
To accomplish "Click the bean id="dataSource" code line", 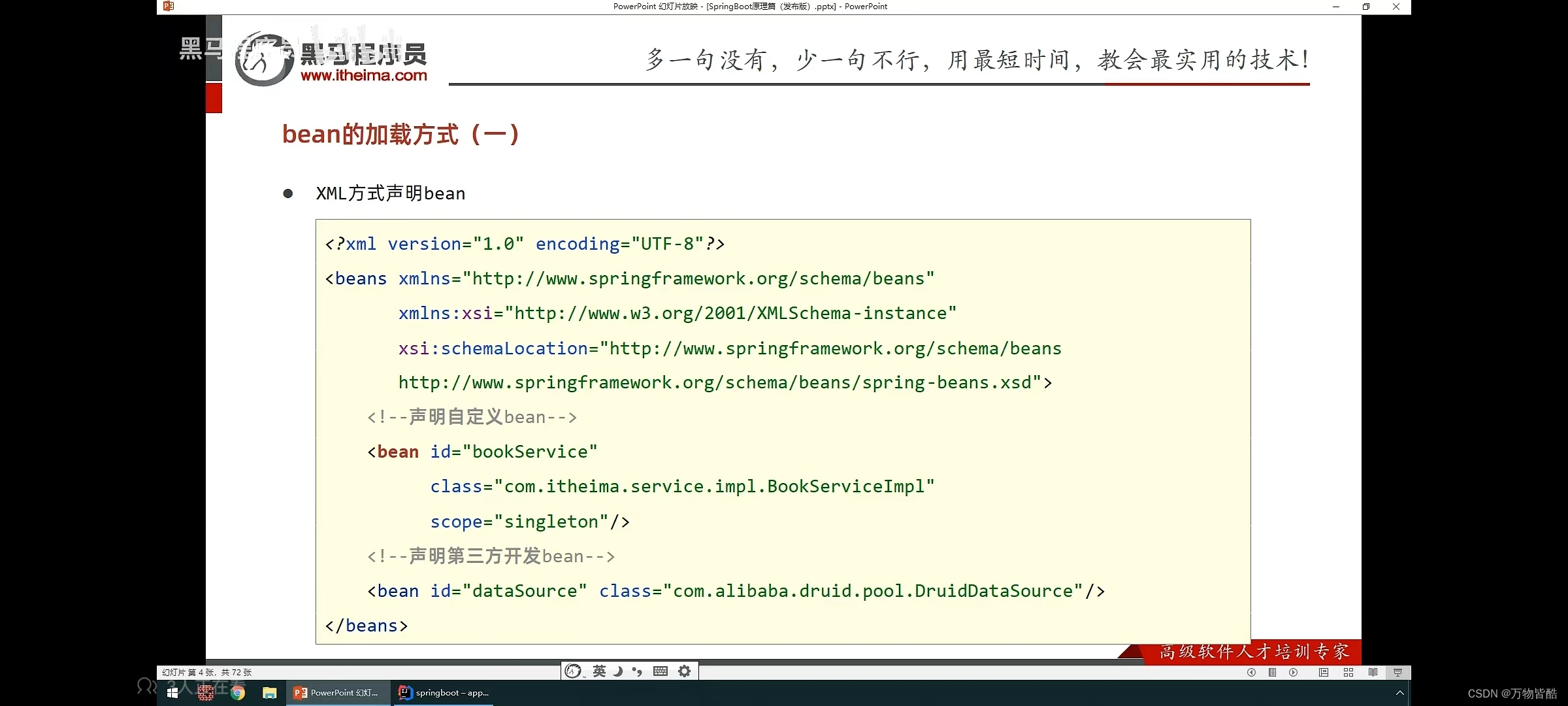I will click(736, 591).
